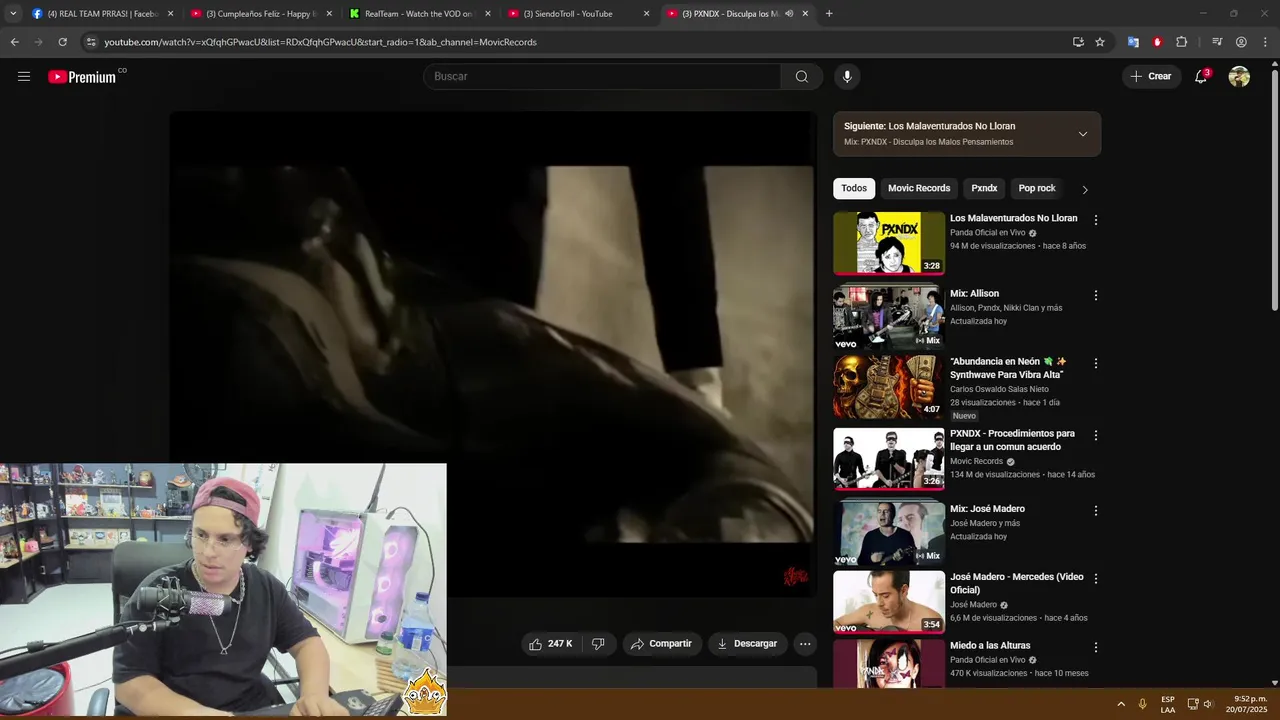This screenshot has width=1280, height=720.
Task: Open options for Los Malaventurados No Lloran
Action: coord(1096,220)
